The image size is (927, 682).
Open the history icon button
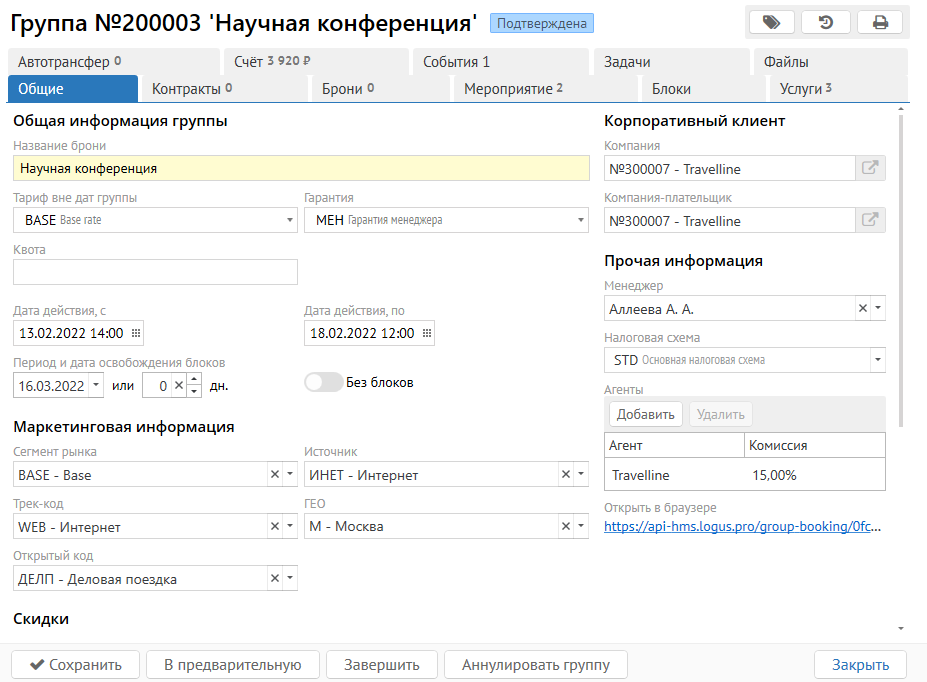click(x=825, y=22)
